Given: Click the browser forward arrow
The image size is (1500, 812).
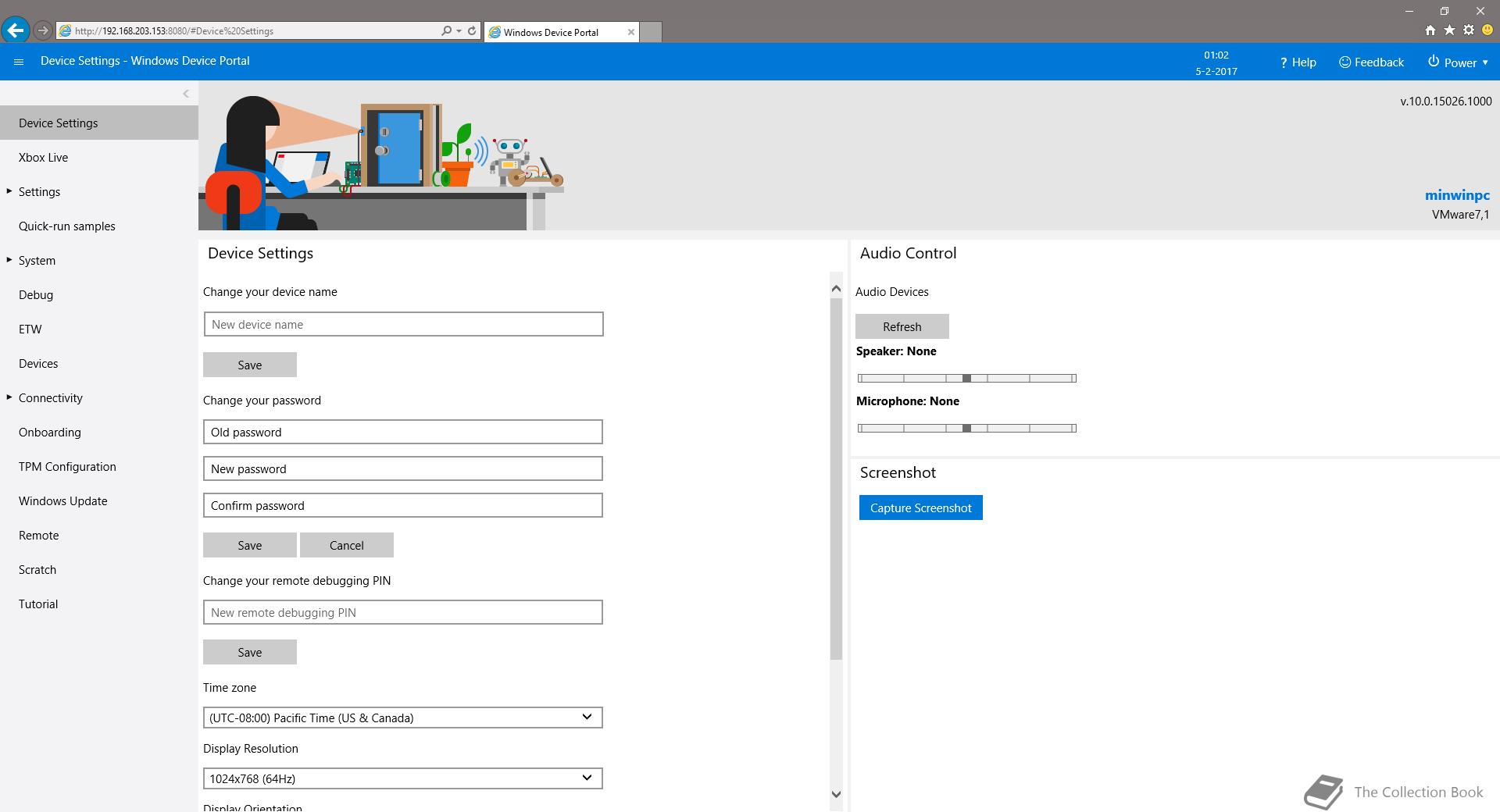Looking at the screenshot, I should coord(43,30).
